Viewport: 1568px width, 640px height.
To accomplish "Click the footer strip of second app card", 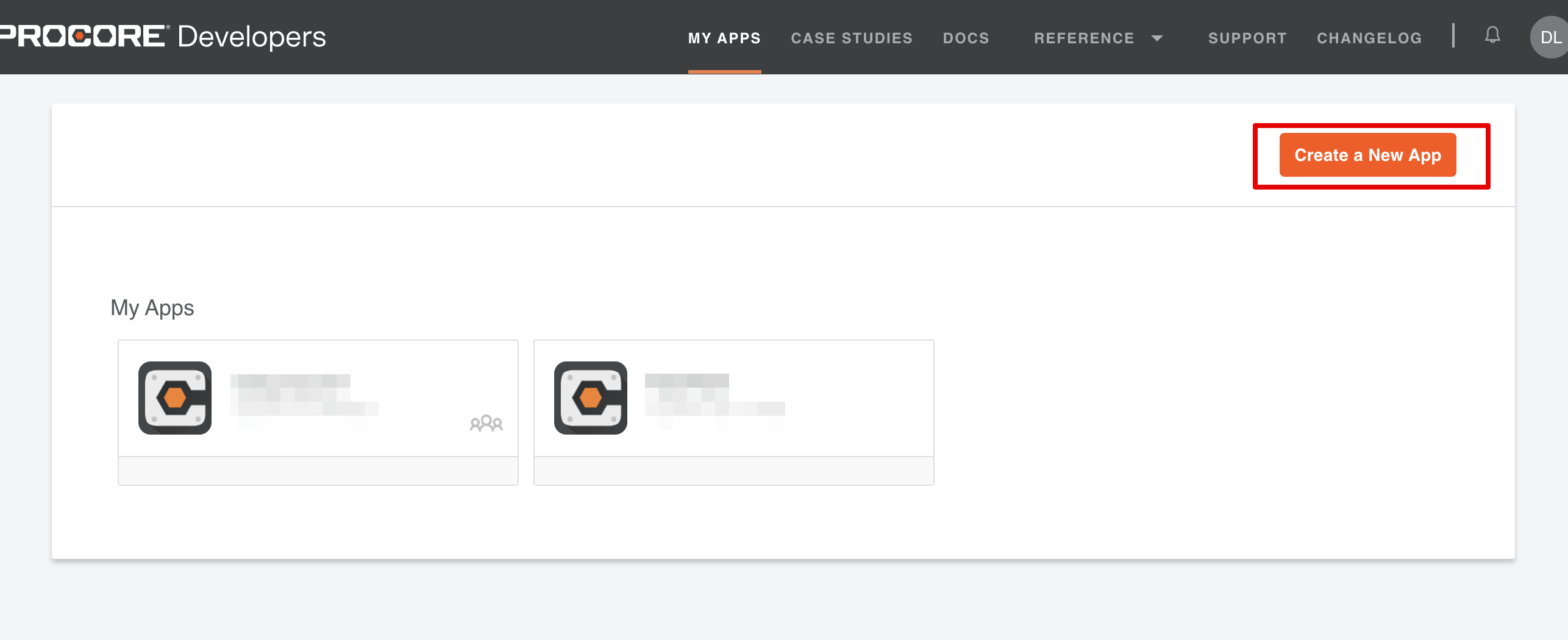I will [x=733, y=471].
